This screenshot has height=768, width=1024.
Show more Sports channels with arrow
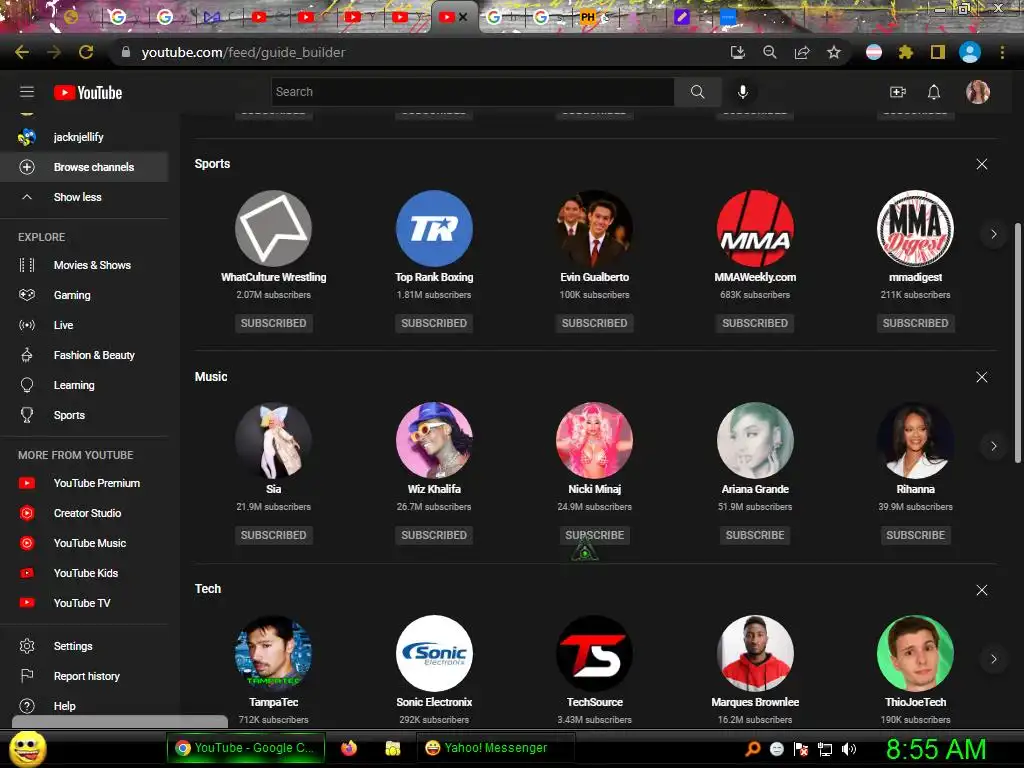coord(993,234)
